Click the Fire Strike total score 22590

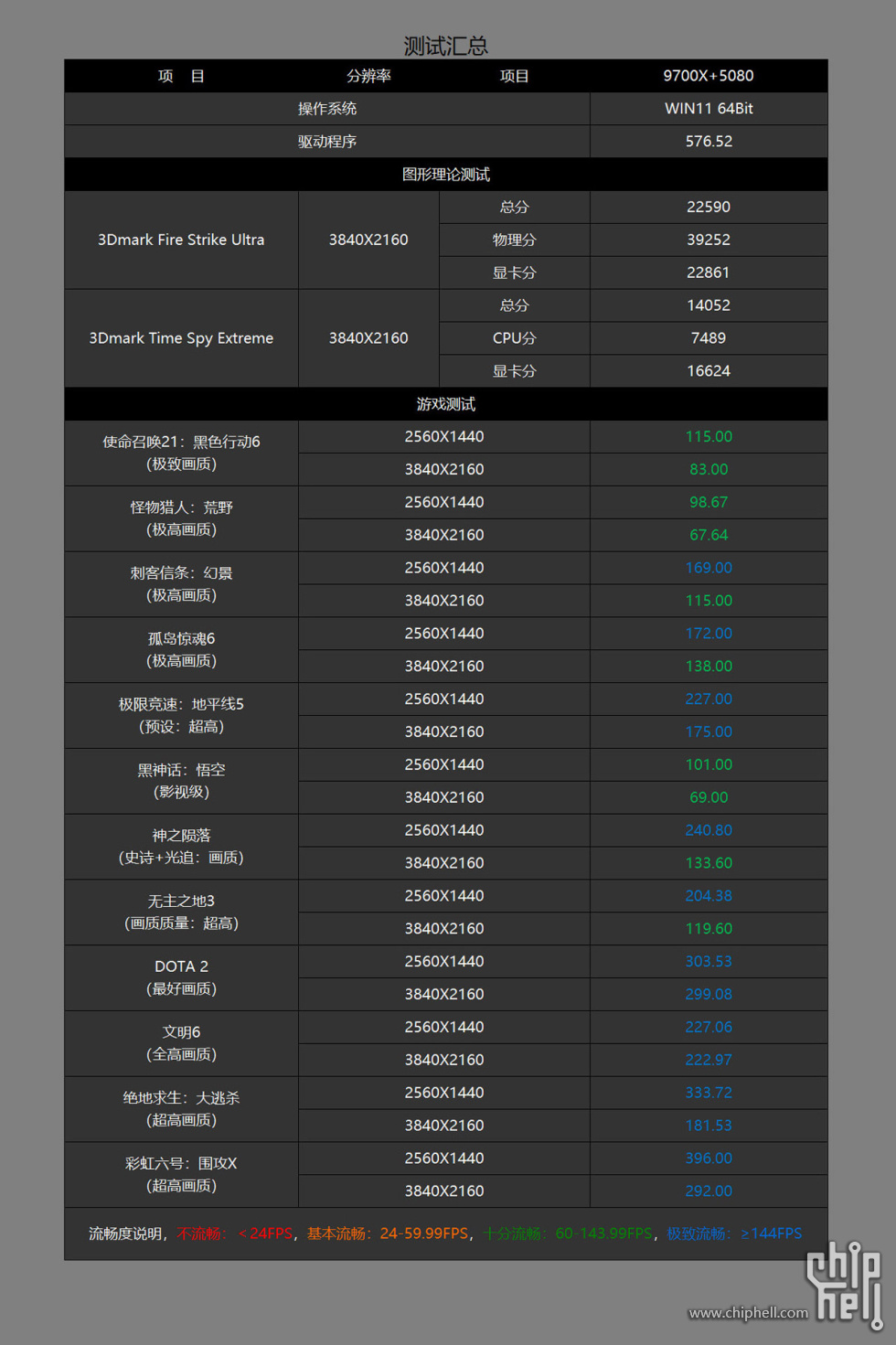tap(709, 208)
